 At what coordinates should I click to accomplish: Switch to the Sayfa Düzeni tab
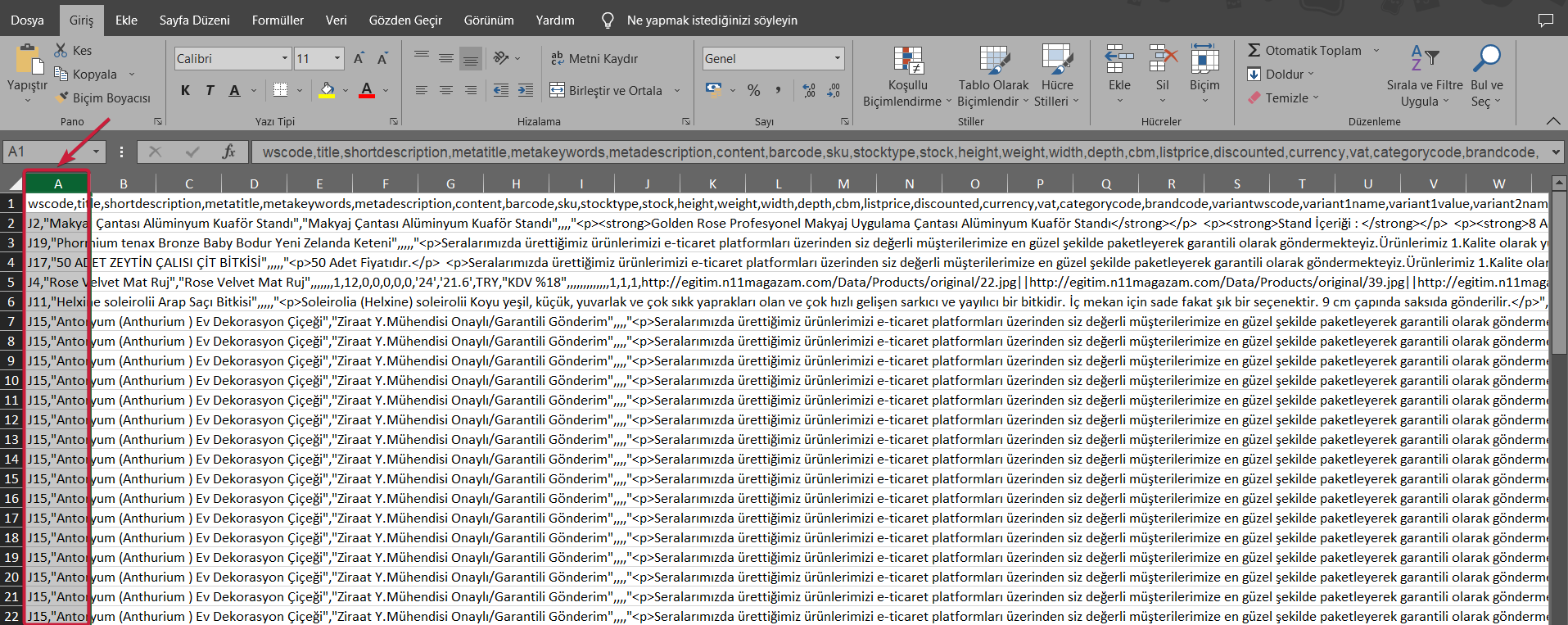pyautogui.click(x=194, y=20)
